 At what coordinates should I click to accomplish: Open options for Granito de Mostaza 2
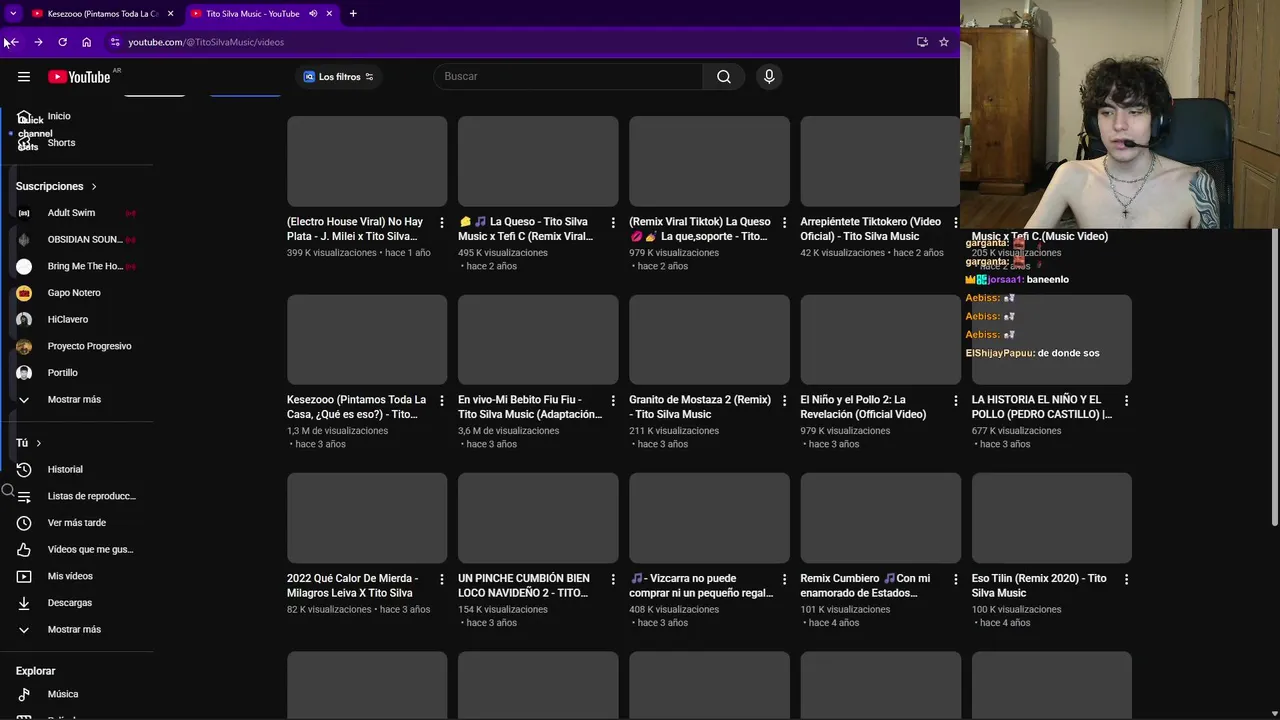click(784, 400)
